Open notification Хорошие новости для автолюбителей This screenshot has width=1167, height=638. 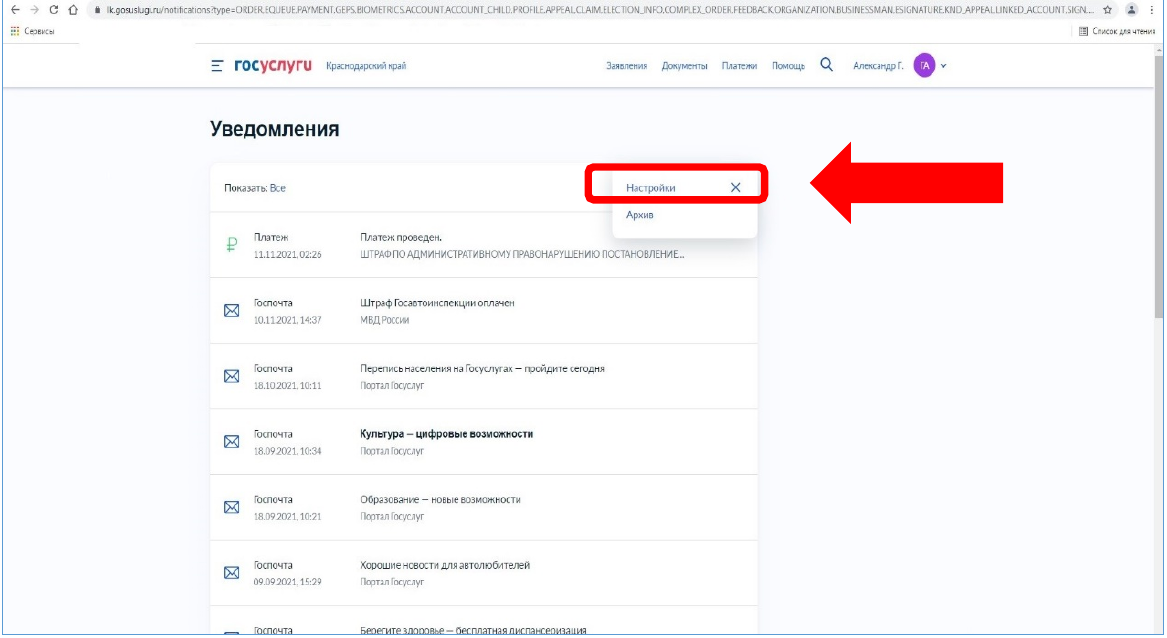coord(484,572)
